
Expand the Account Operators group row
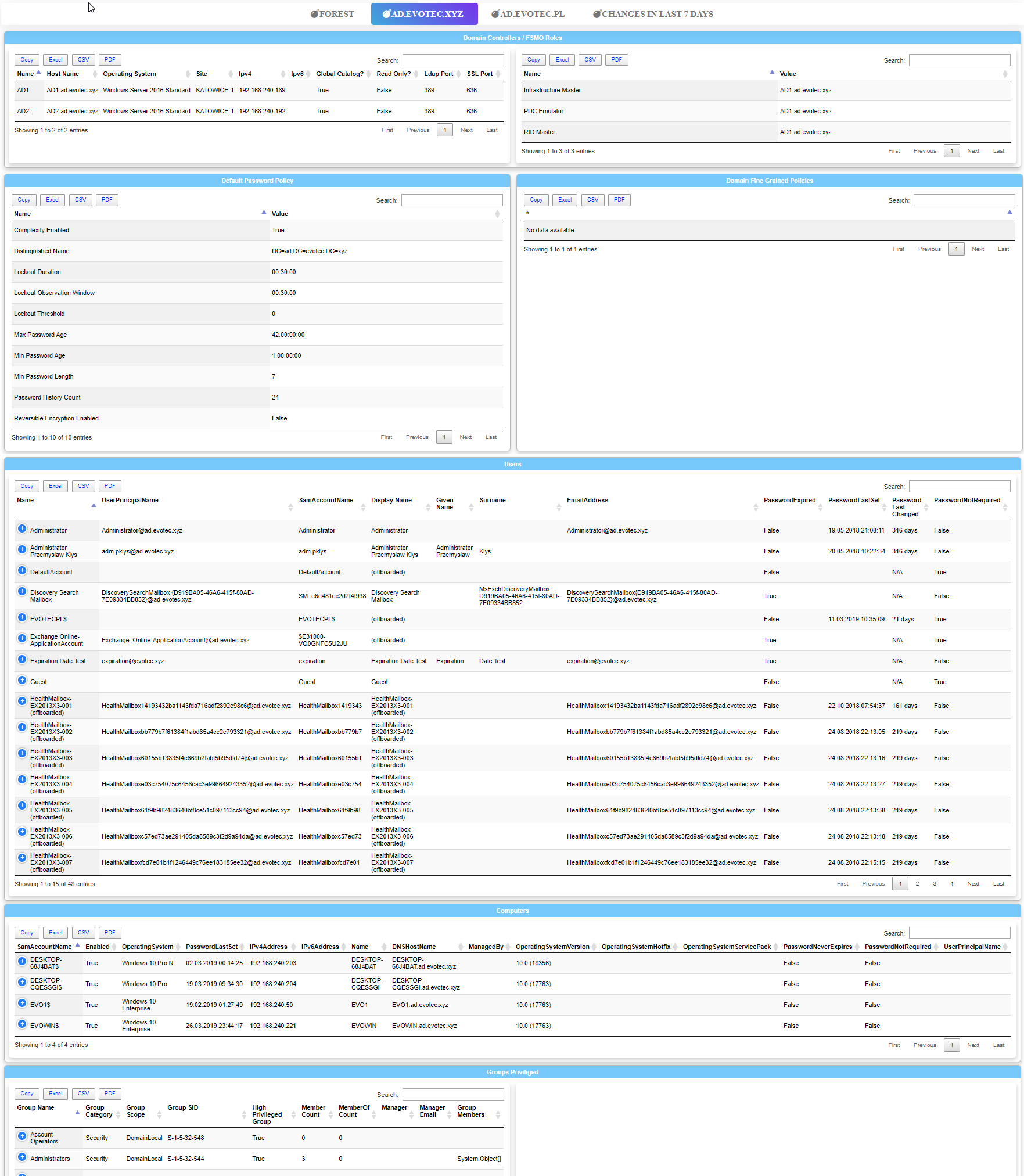point(22,1136)
